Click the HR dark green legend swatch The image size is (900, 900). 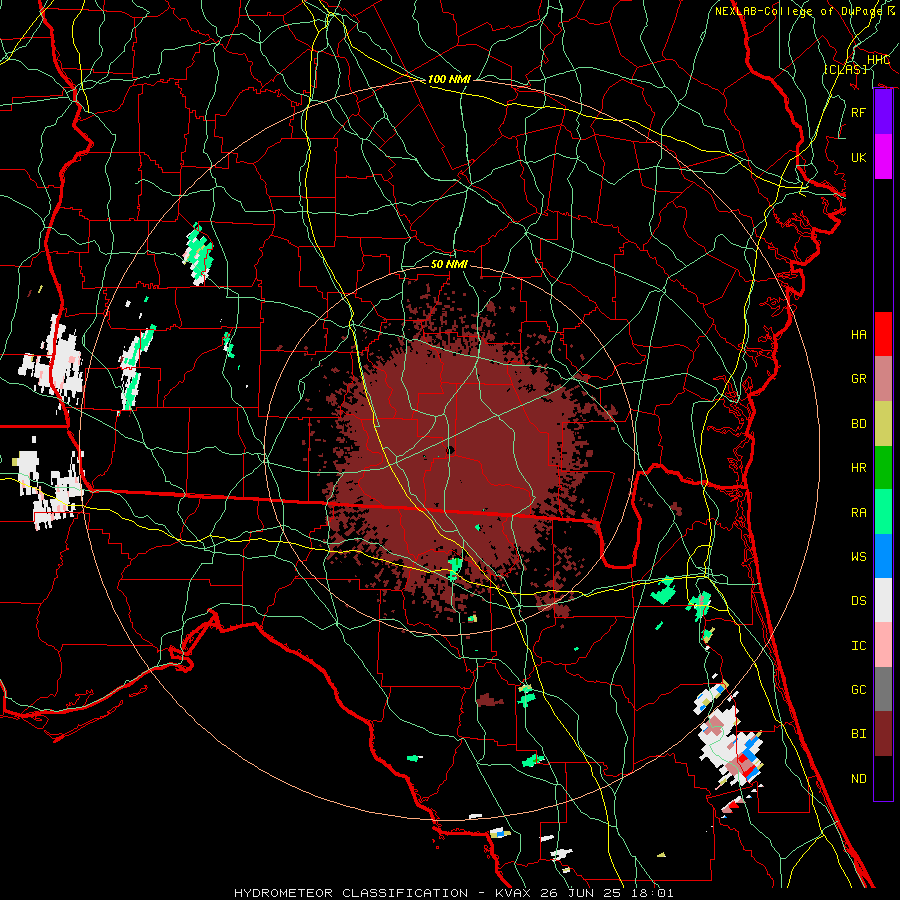tap(883, 468)
